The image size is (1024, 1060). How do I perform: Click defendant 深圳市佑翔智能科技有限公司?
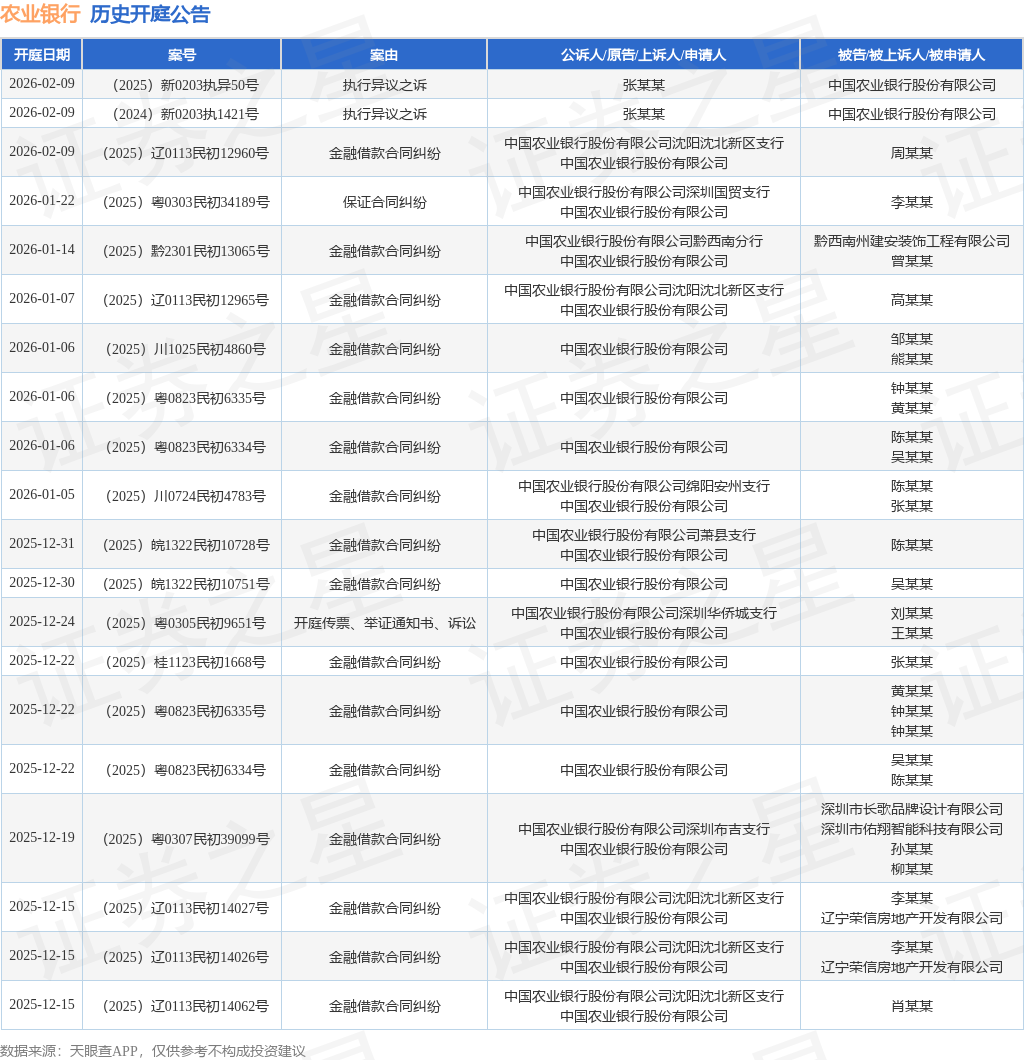click(x=911, y=829)
